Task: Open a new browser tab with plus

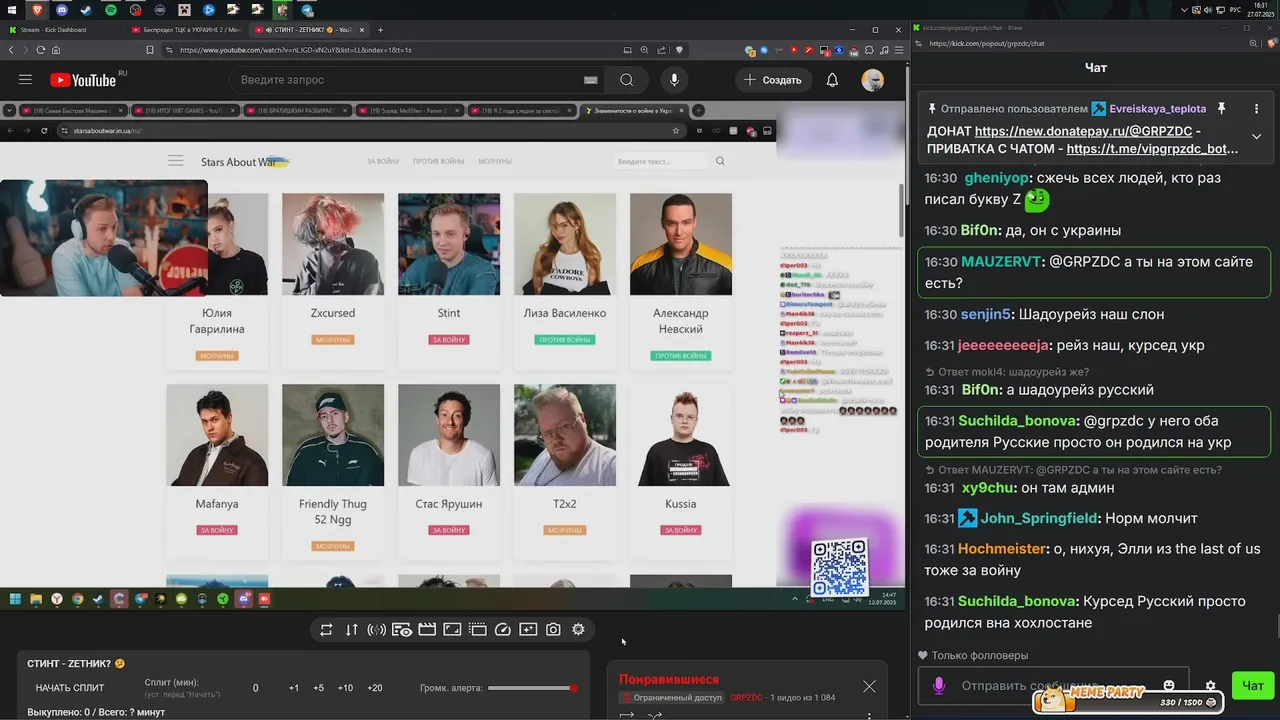Action: click(x=378, y=30)
